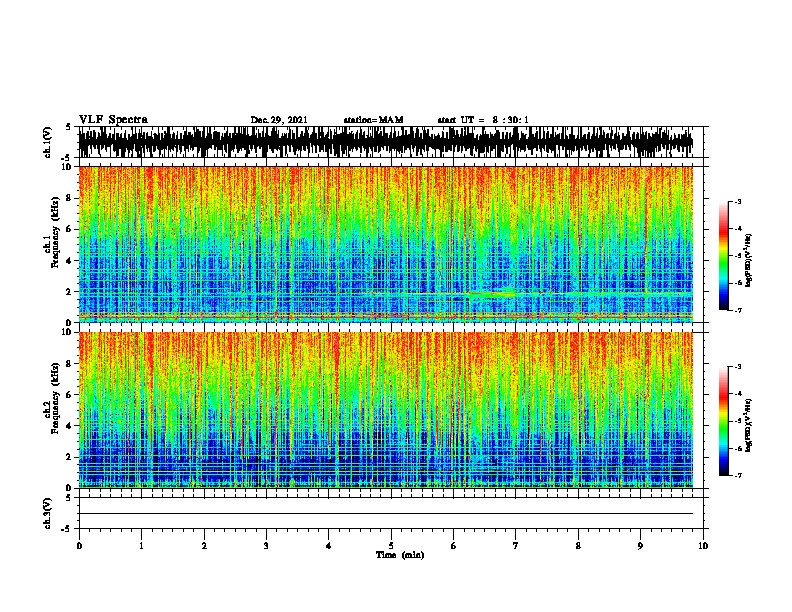The image size is (792, 612).
Task: Click the time axis tick label "8"
Action: [x=578, y=545]
